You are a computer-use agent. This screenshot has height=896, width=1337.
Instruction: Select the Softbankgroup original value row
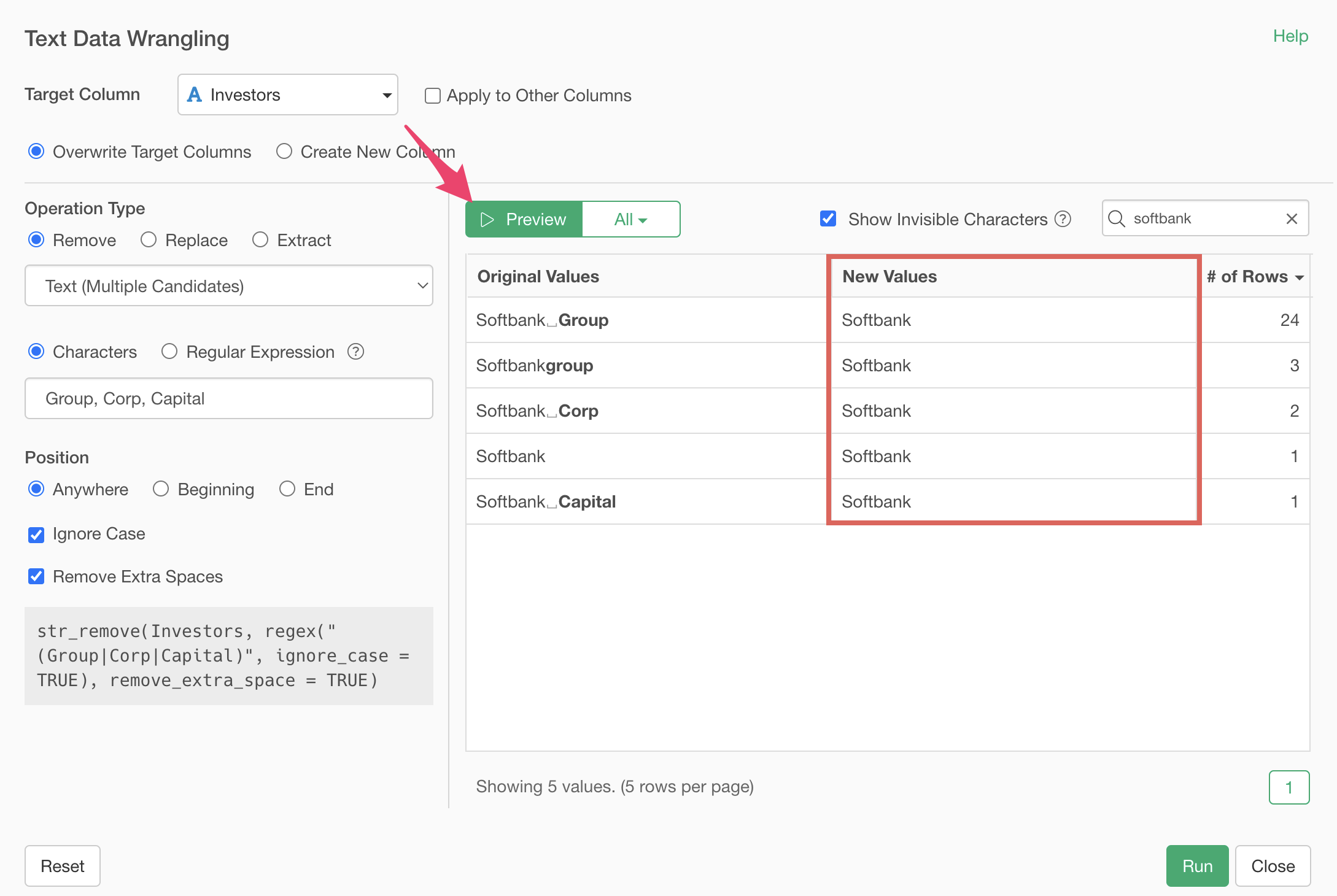[x=646, y=366]
